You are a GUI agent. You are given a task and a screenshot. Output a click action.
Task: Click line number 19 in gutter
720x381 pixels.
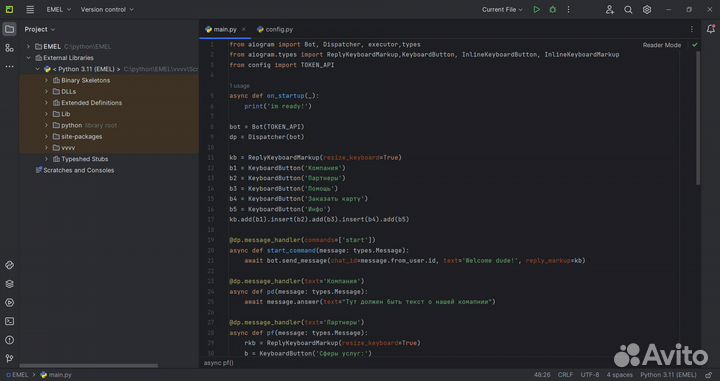[211, 240]
